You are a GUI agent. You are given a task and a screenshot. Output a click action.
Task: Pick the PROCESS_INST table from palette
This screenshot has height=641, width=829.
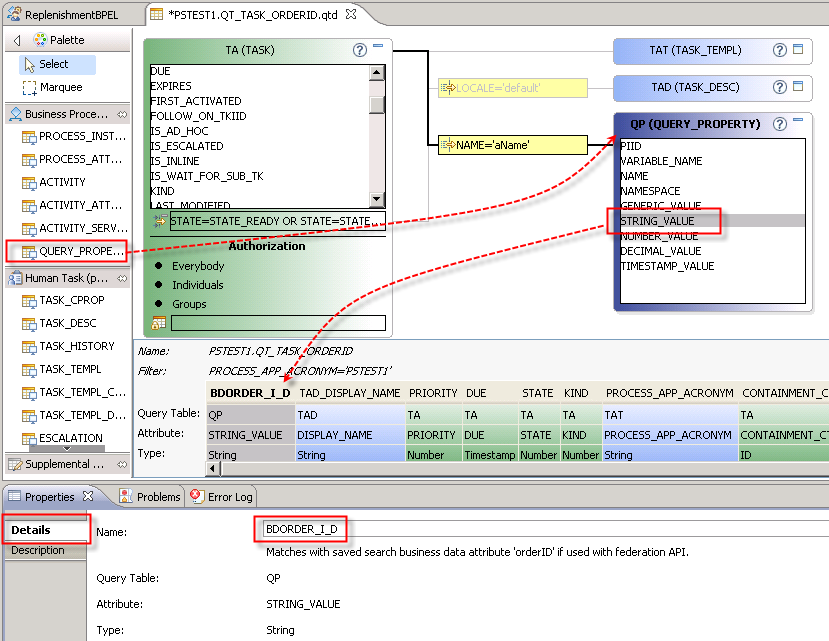click(74, 136)
